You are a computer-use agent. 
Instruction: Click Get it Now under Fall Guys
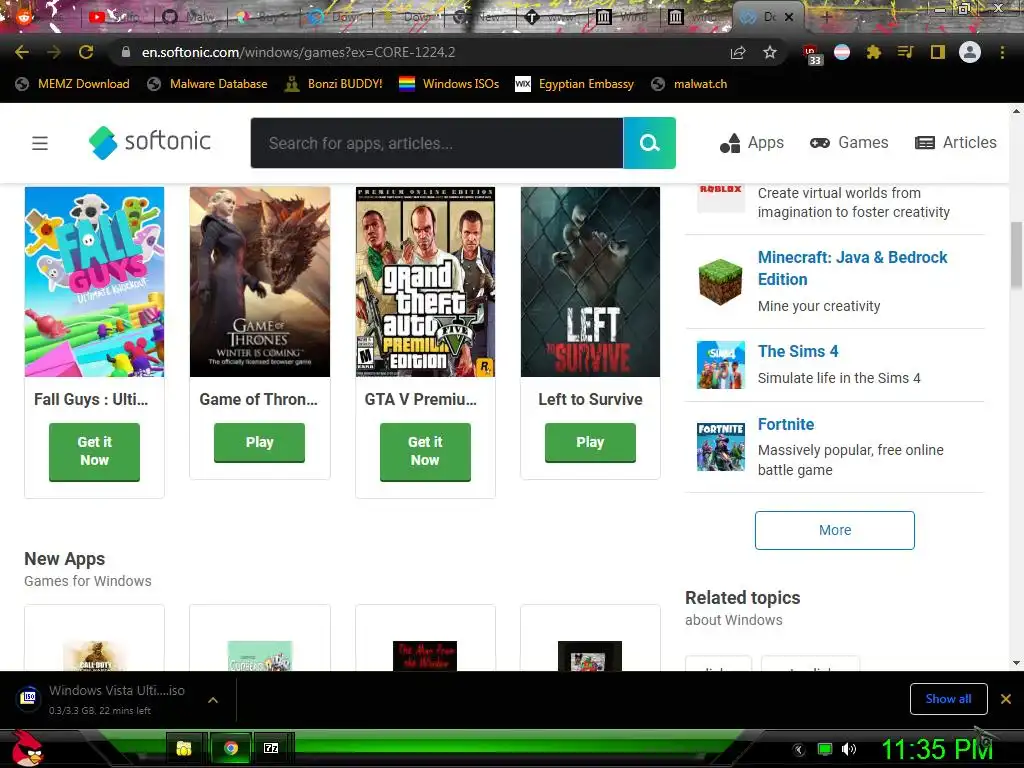pyautogui.click(x=94, y=451)
